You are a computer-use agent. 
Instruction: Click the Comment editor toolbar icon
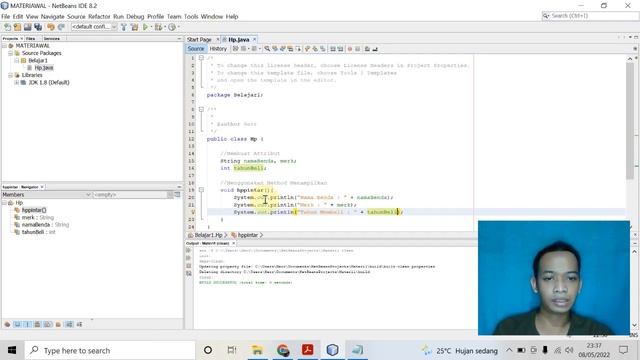367,49
